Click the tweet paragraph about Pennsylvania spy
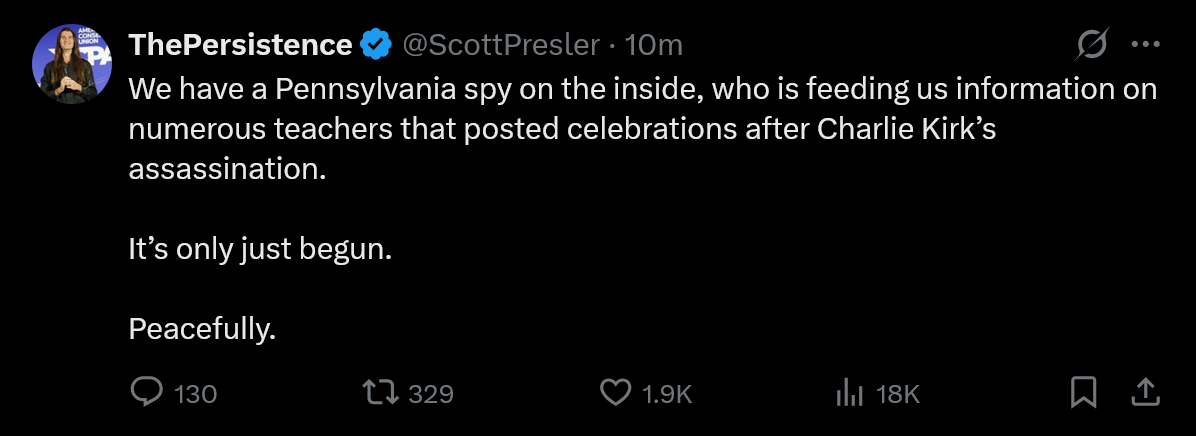This screenshot has height=436, width=1196. 640,129
